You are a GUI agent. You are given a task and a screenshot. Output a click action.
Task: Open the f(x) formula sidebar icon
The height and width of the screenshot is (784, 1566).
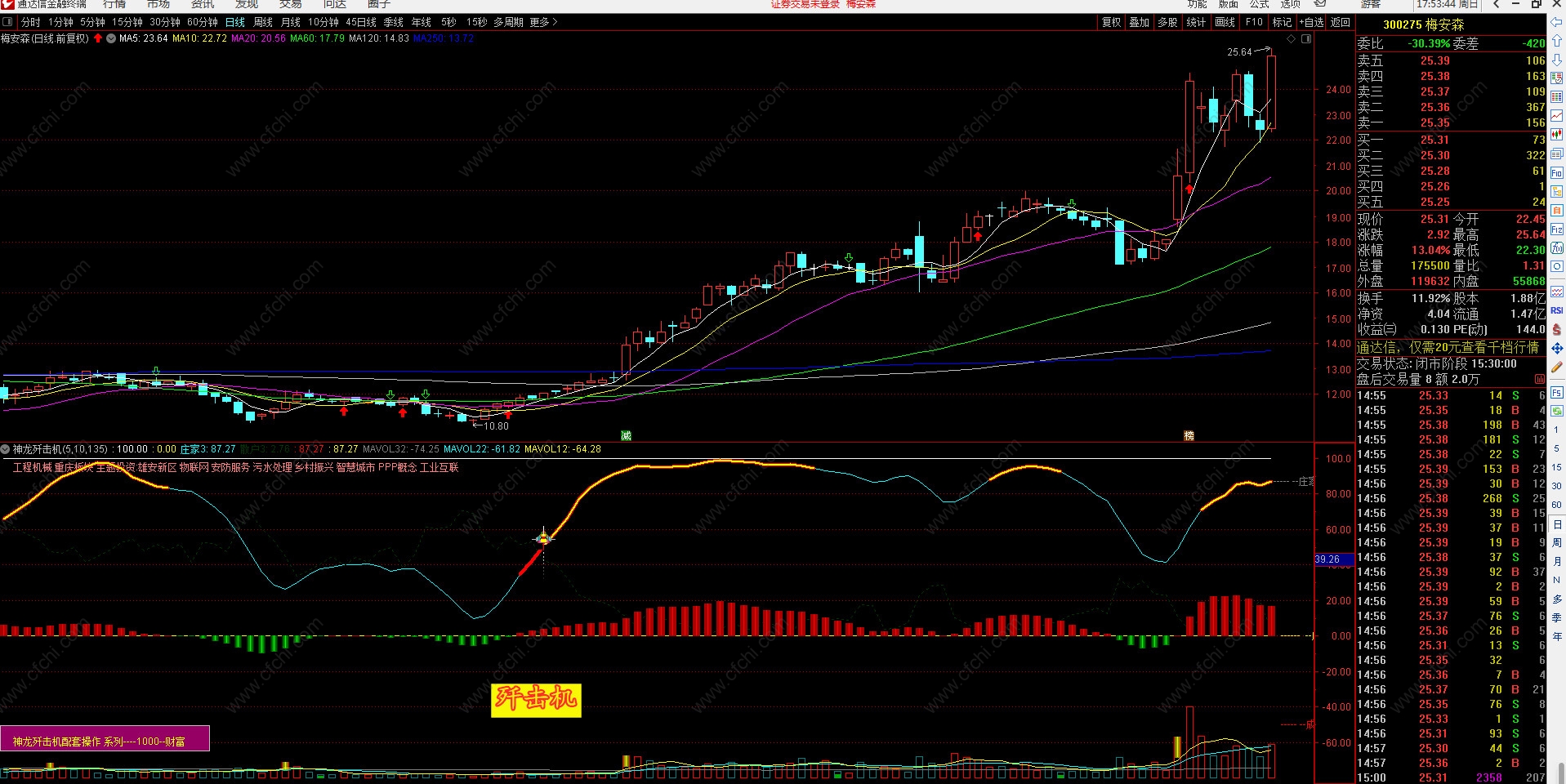1557,248
